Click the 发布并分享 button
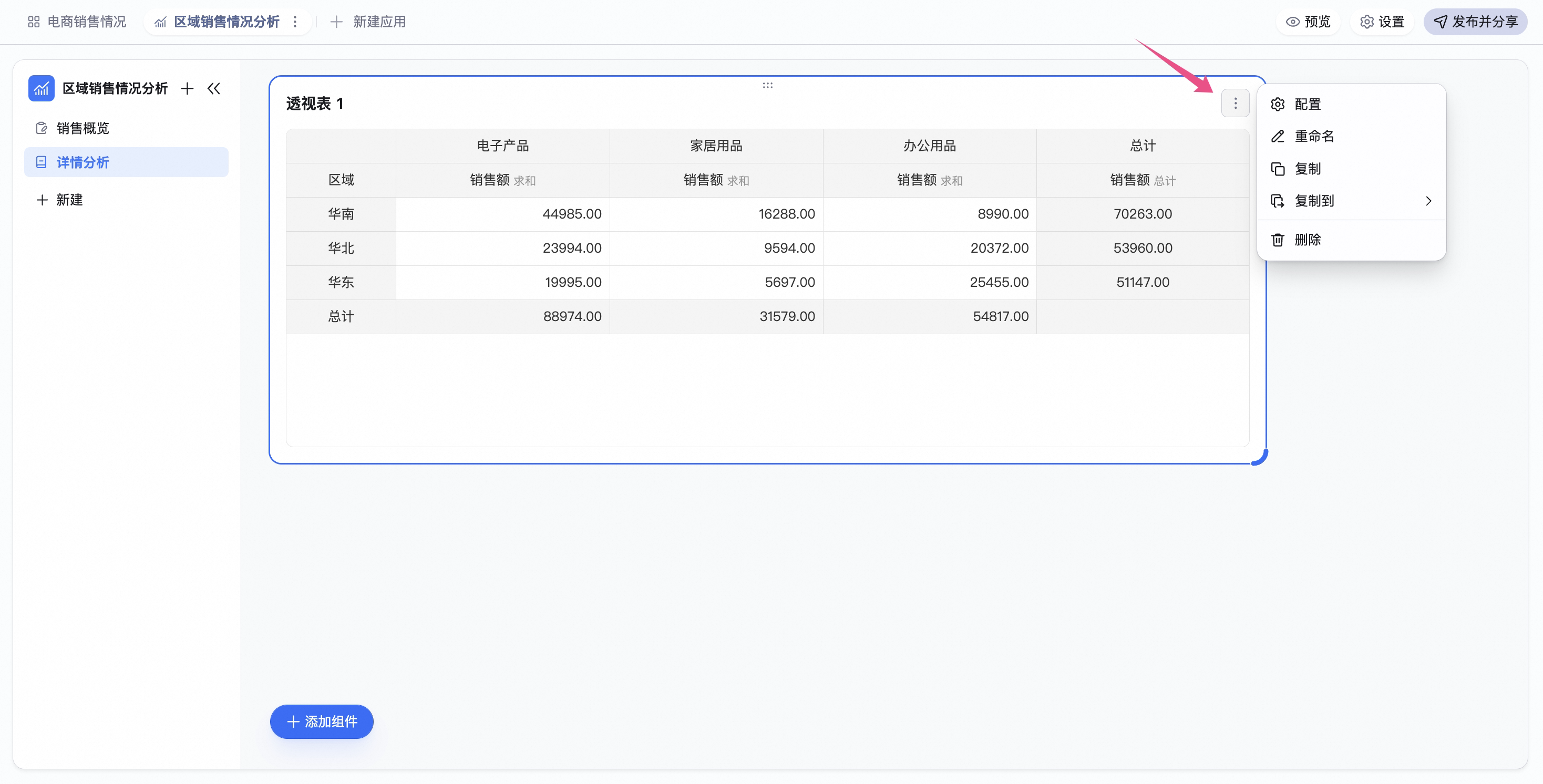1543x784 pixels. pos(1475,22)
